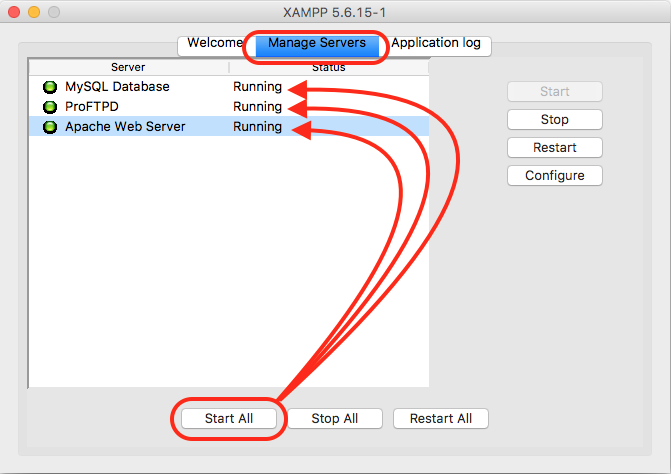Screen dimensions: 671x474
Task: Close the XAMPP window with red button
Action: click(14, 12)
